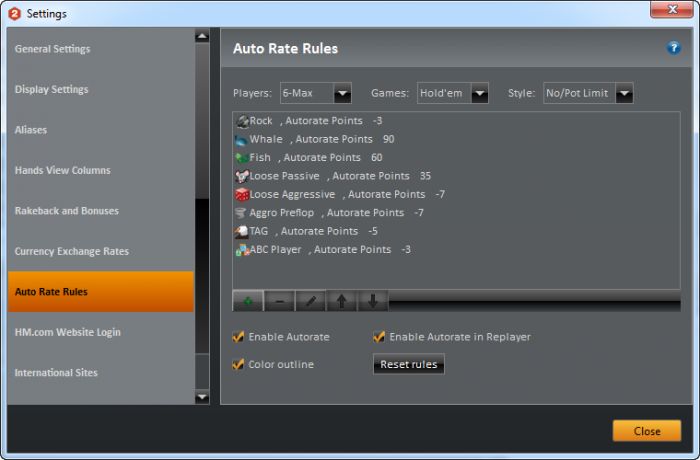The image size is (700, 460).
Task: Select TAG rule name text
Action: point(258,231)
